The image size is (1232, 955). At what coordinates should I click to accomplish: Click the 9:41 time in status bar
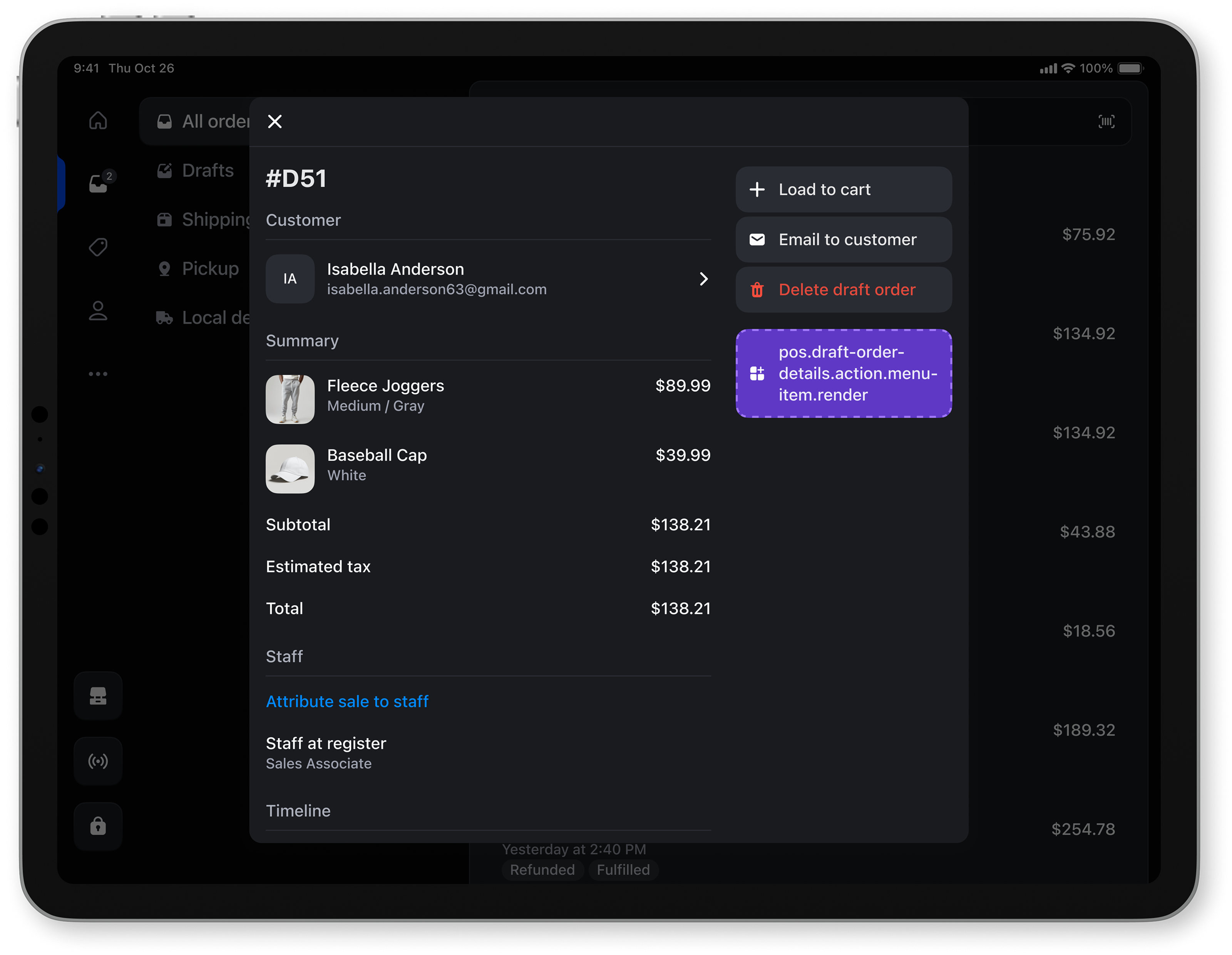click(86, 68)
